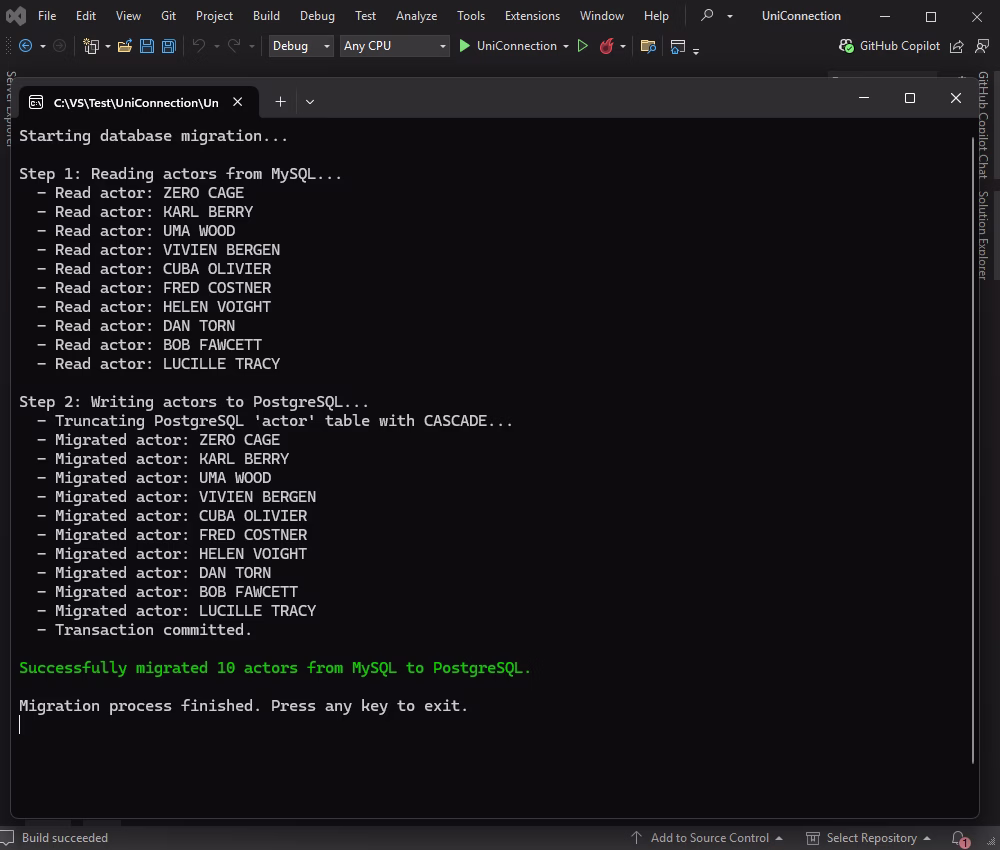
Task: Open the GitHub Copilot Chat side tab
Action: click(983, 125)
